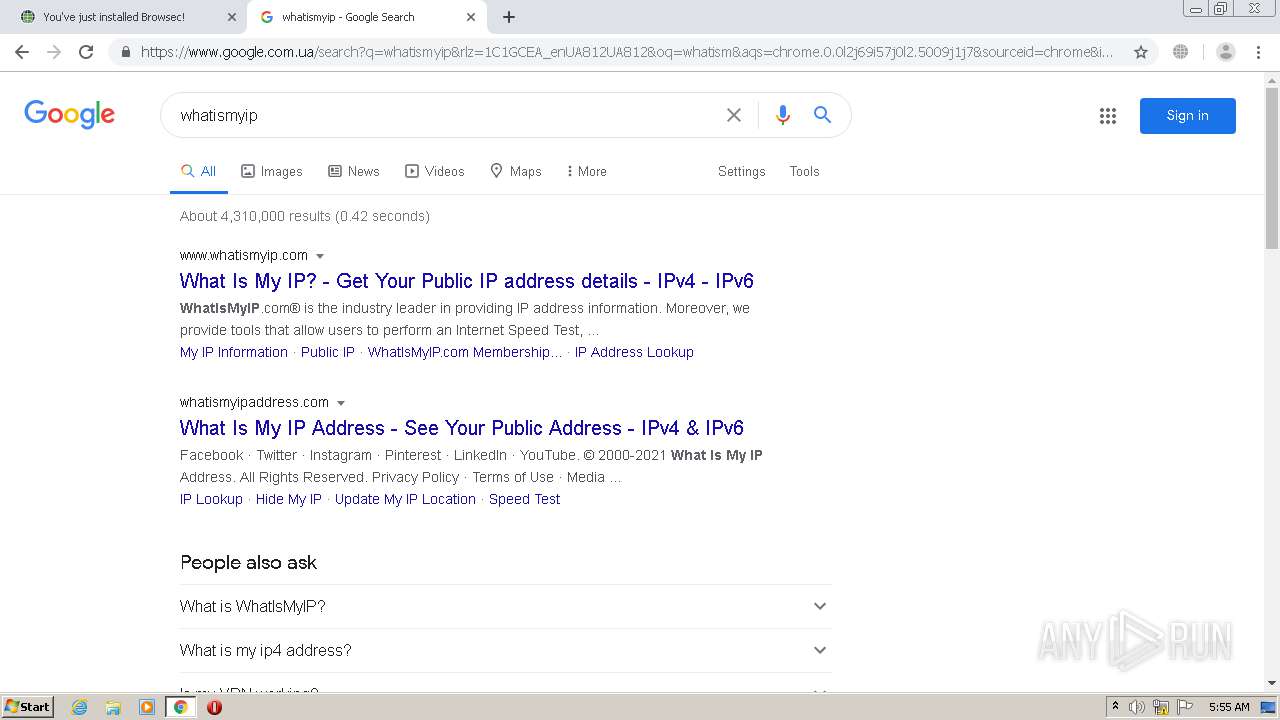Open network status tray icon
The image size is (1280, 720).
click(x=1161, y=707)
